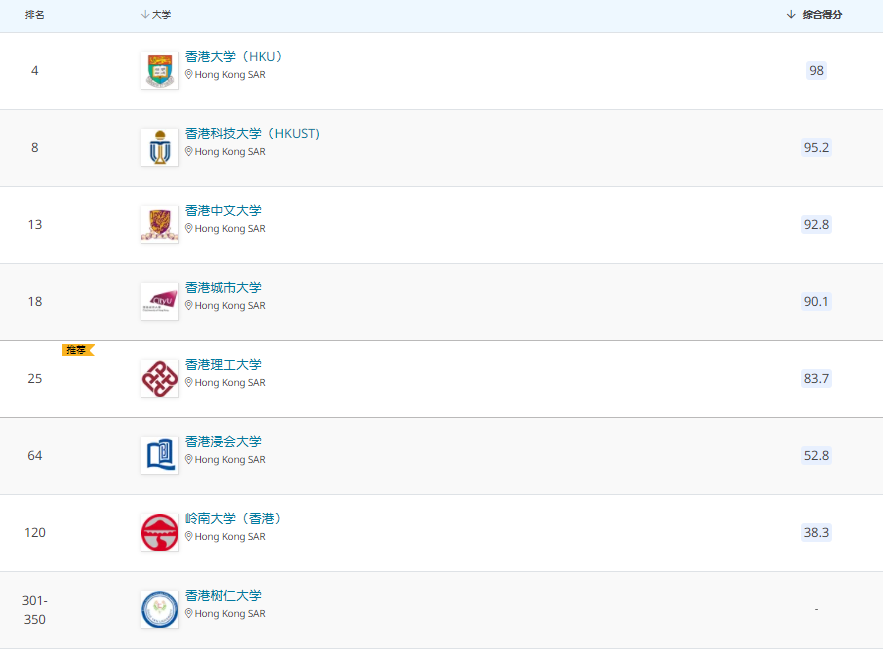Click rank number 25 for 香港理工大学
This screenshot has height=649, width=883.
pos(35,379)
